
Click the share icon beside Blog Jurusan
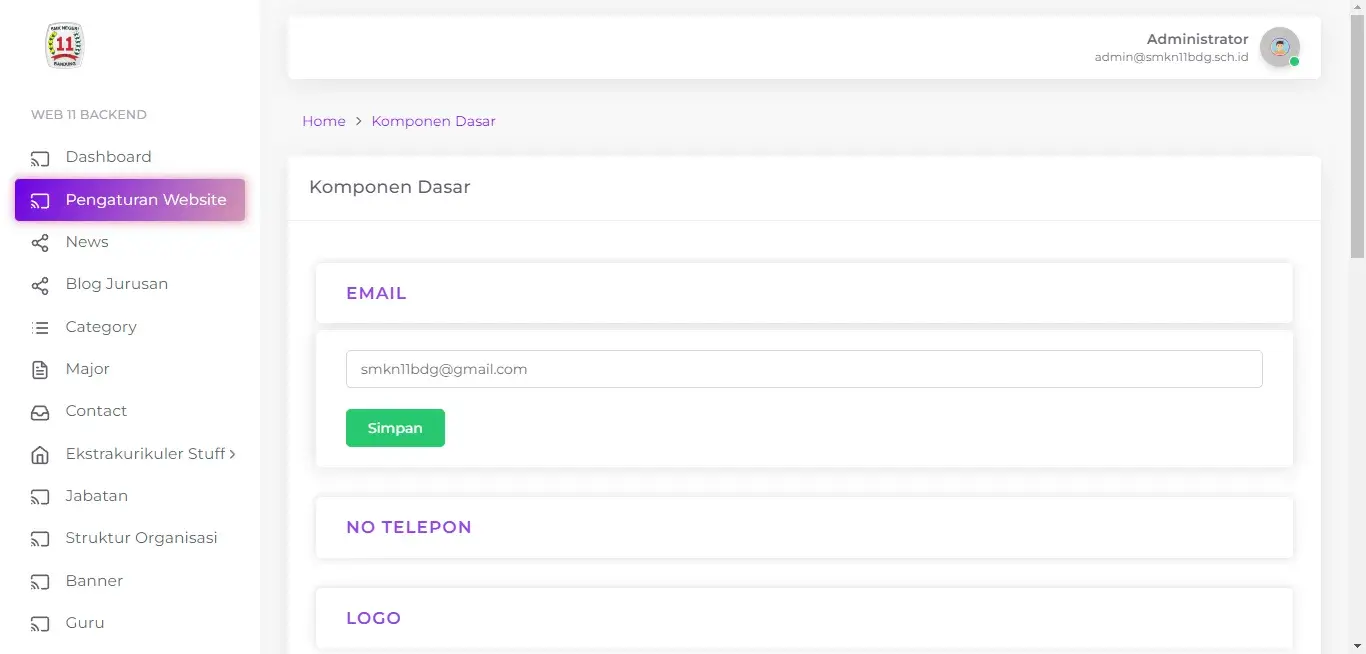(40, 285)
